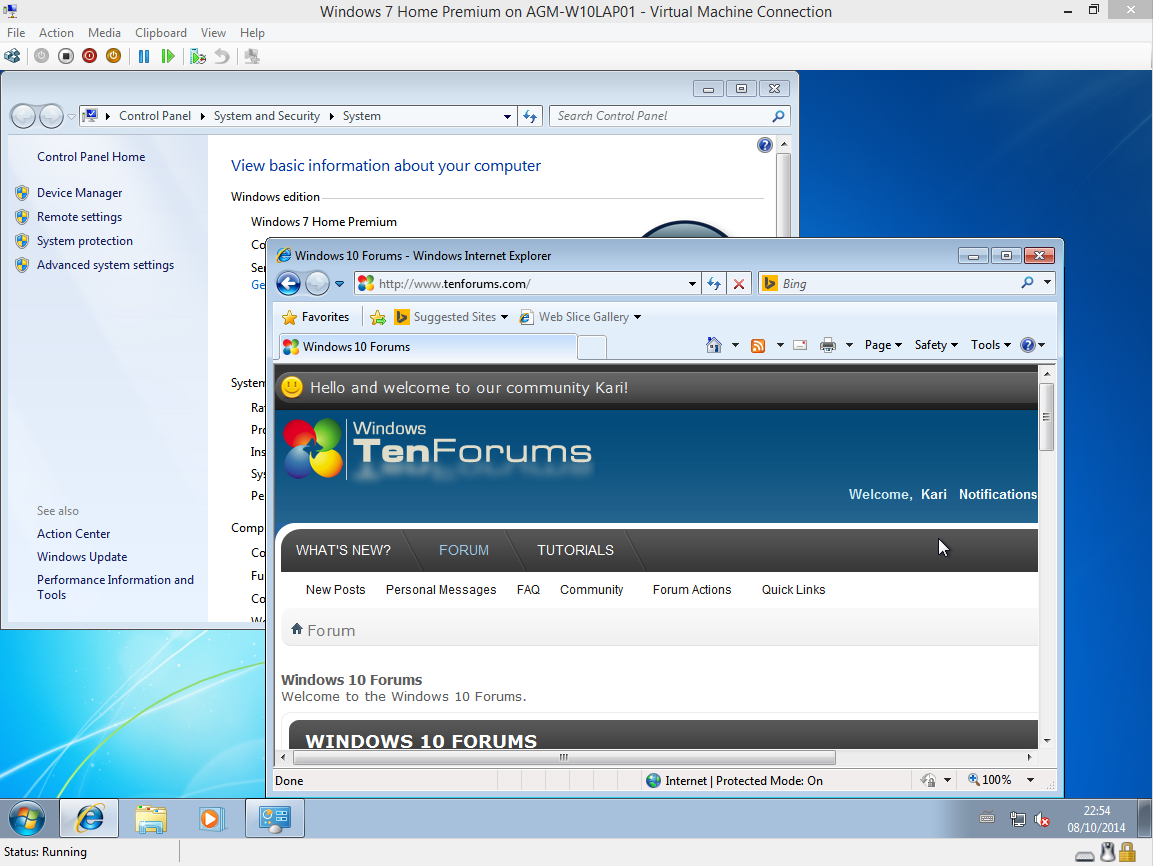Viewport: 1153px width, 866px height.
Task: Open Performance Information and Tools link
Action: (115, 587)
